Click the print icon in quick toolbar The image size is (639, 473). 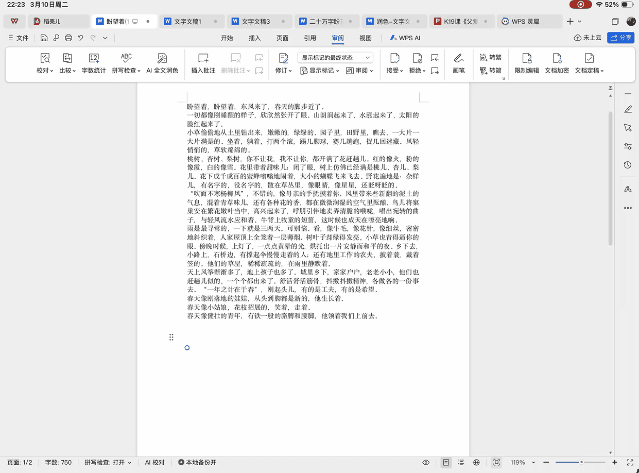click(66, 38)
